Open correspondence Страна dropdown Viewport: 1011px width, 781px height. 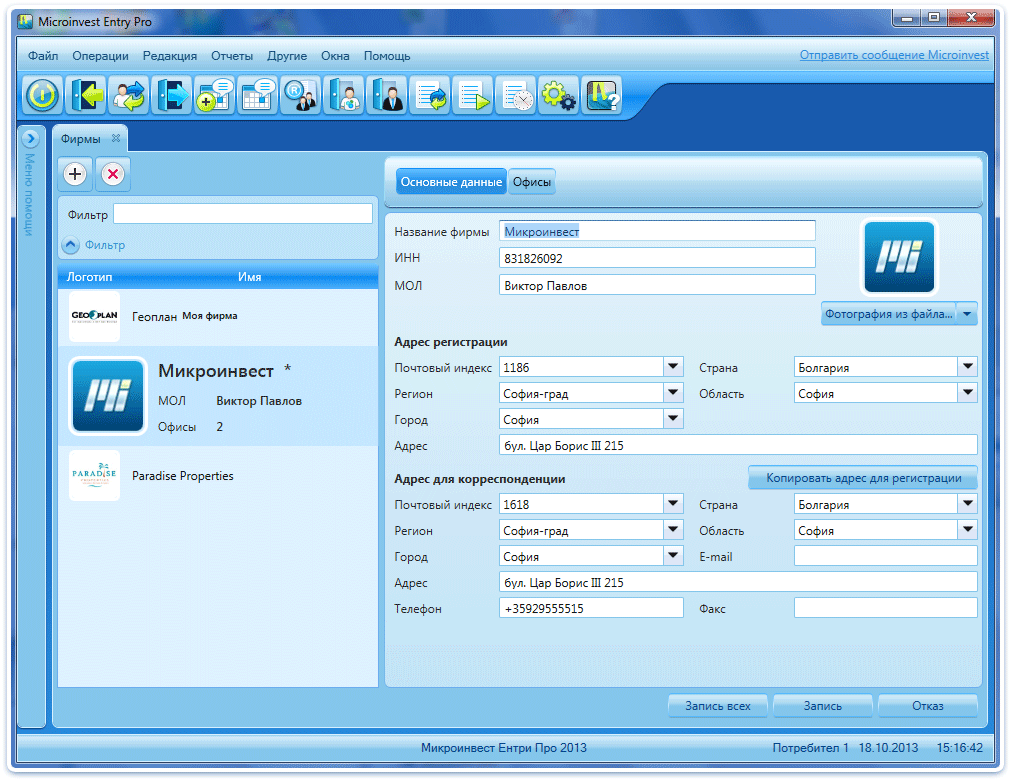968,504
